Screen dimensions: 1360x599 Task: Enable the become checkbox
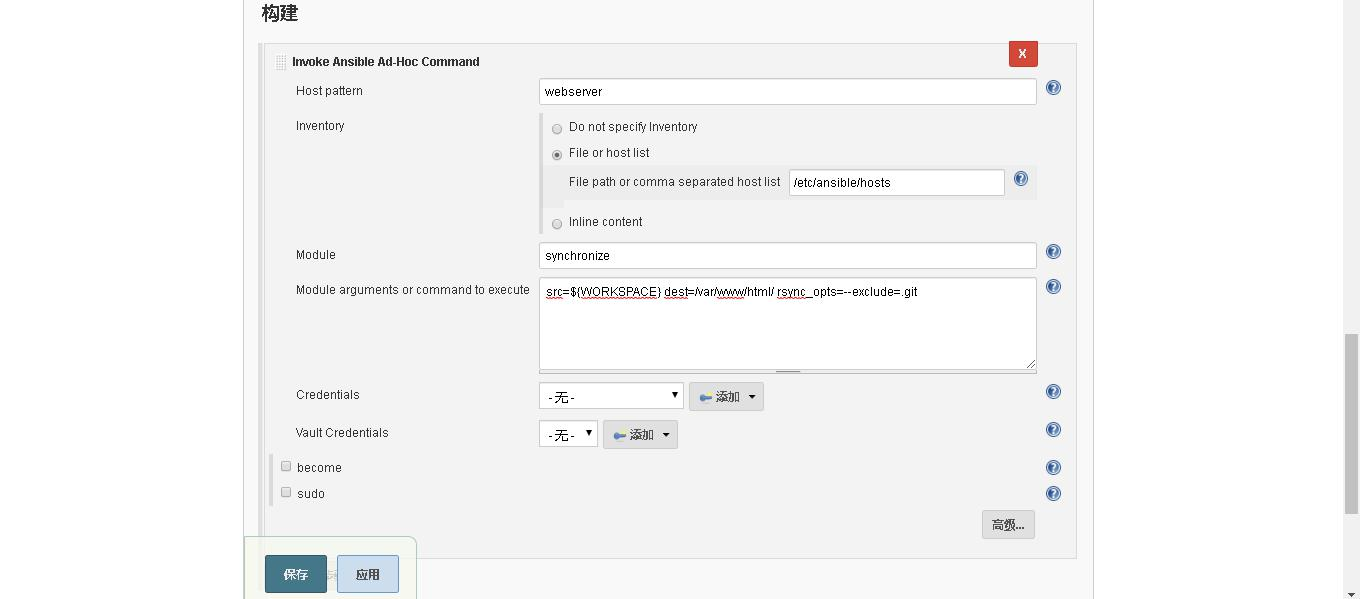(286, 466)
